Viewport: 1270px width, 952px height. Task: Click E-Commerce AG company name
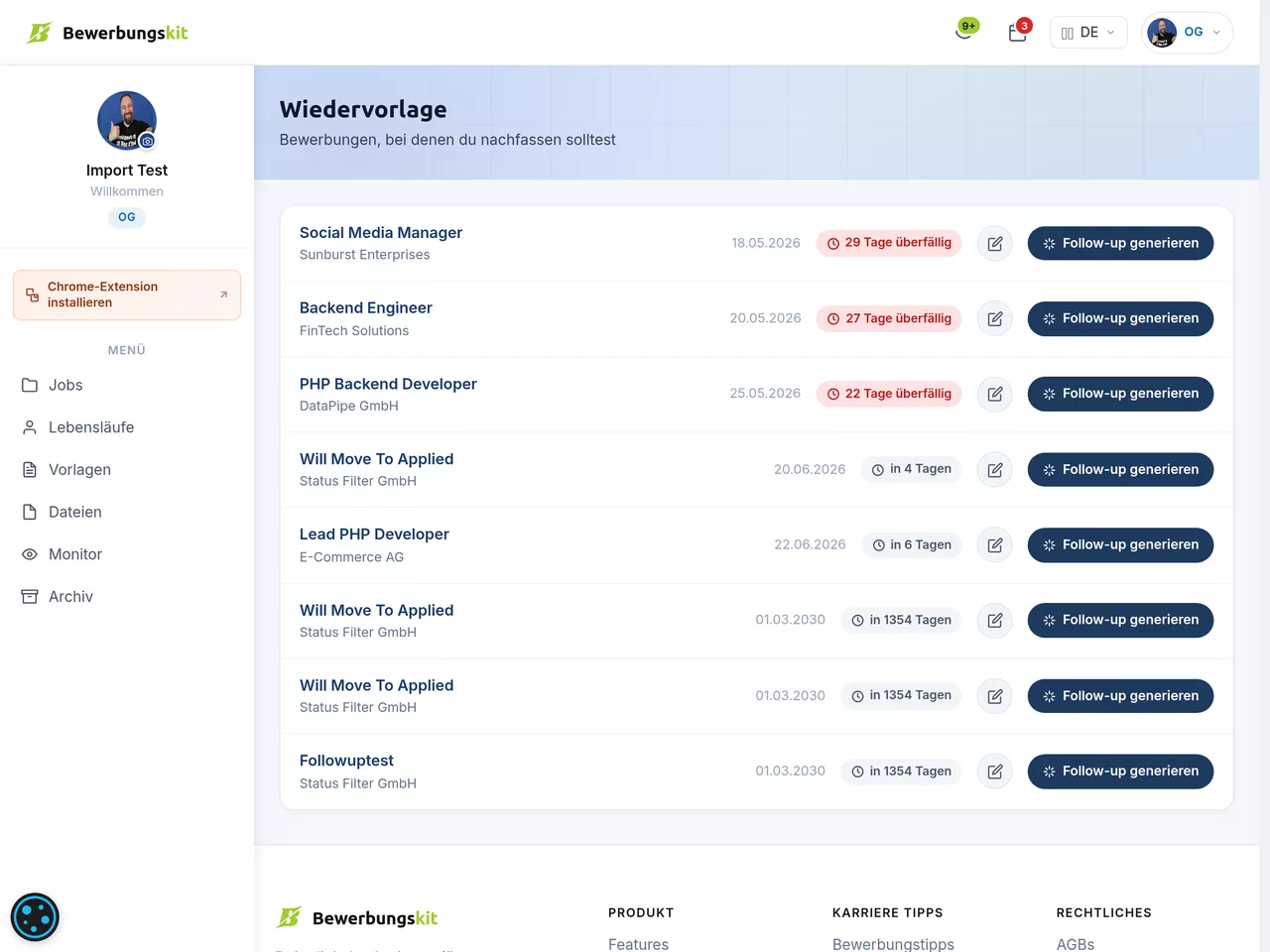(351, 557)
